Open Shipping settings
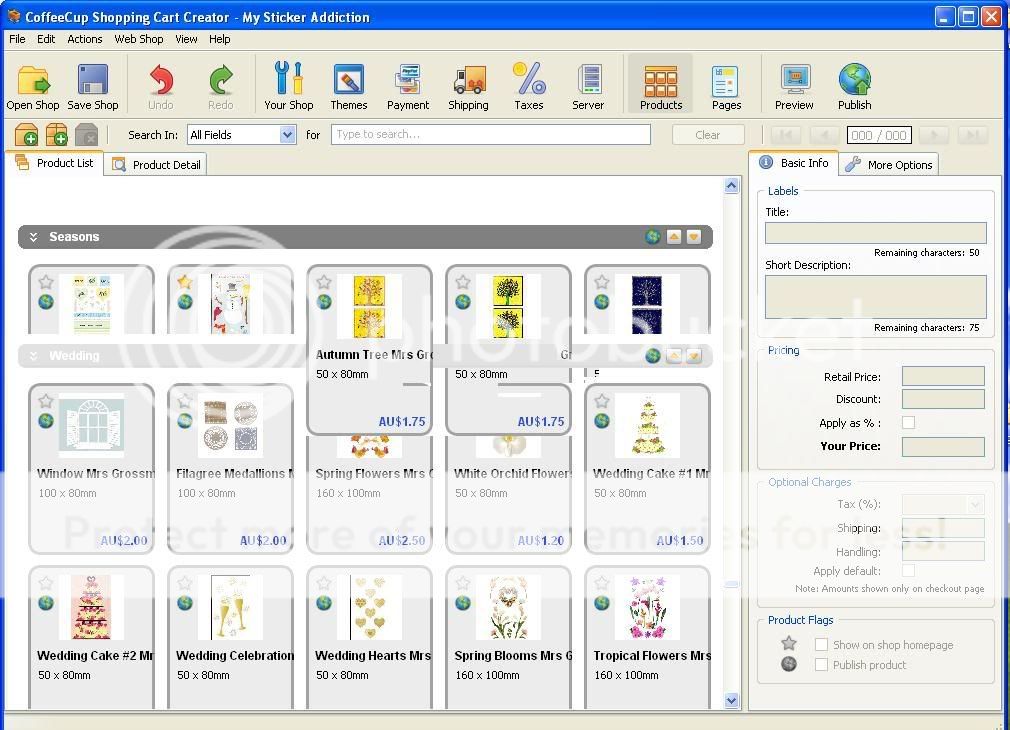1010x730 pixels. [468, 86]
